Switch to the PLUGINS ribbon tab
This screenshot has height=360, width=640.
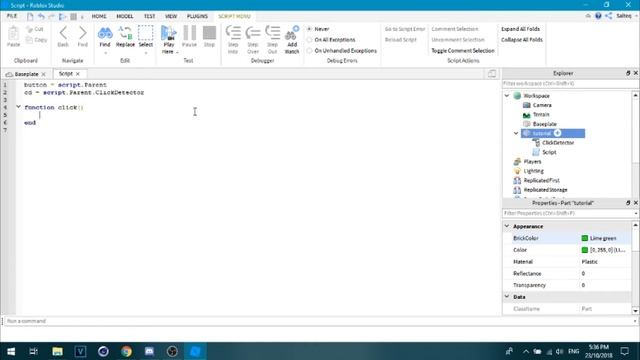click(x=197, y=16)
